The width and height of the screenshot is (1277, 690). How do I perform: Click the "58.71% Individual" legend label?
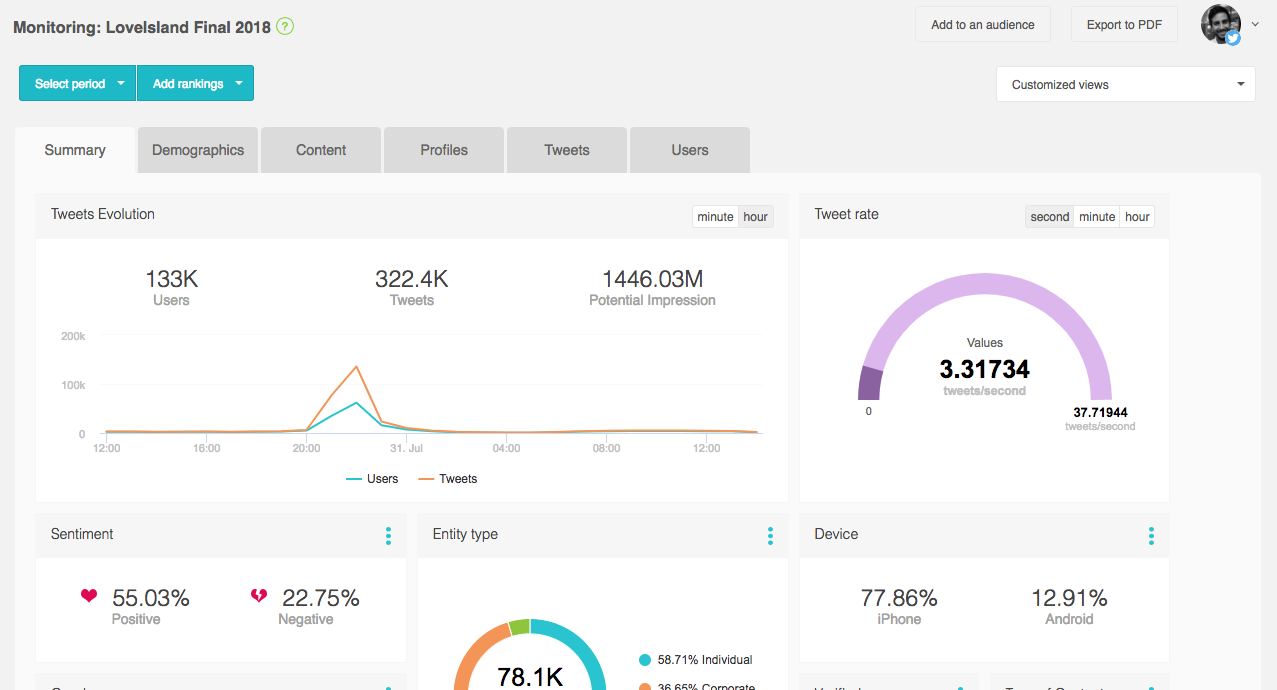click(705, 660)
